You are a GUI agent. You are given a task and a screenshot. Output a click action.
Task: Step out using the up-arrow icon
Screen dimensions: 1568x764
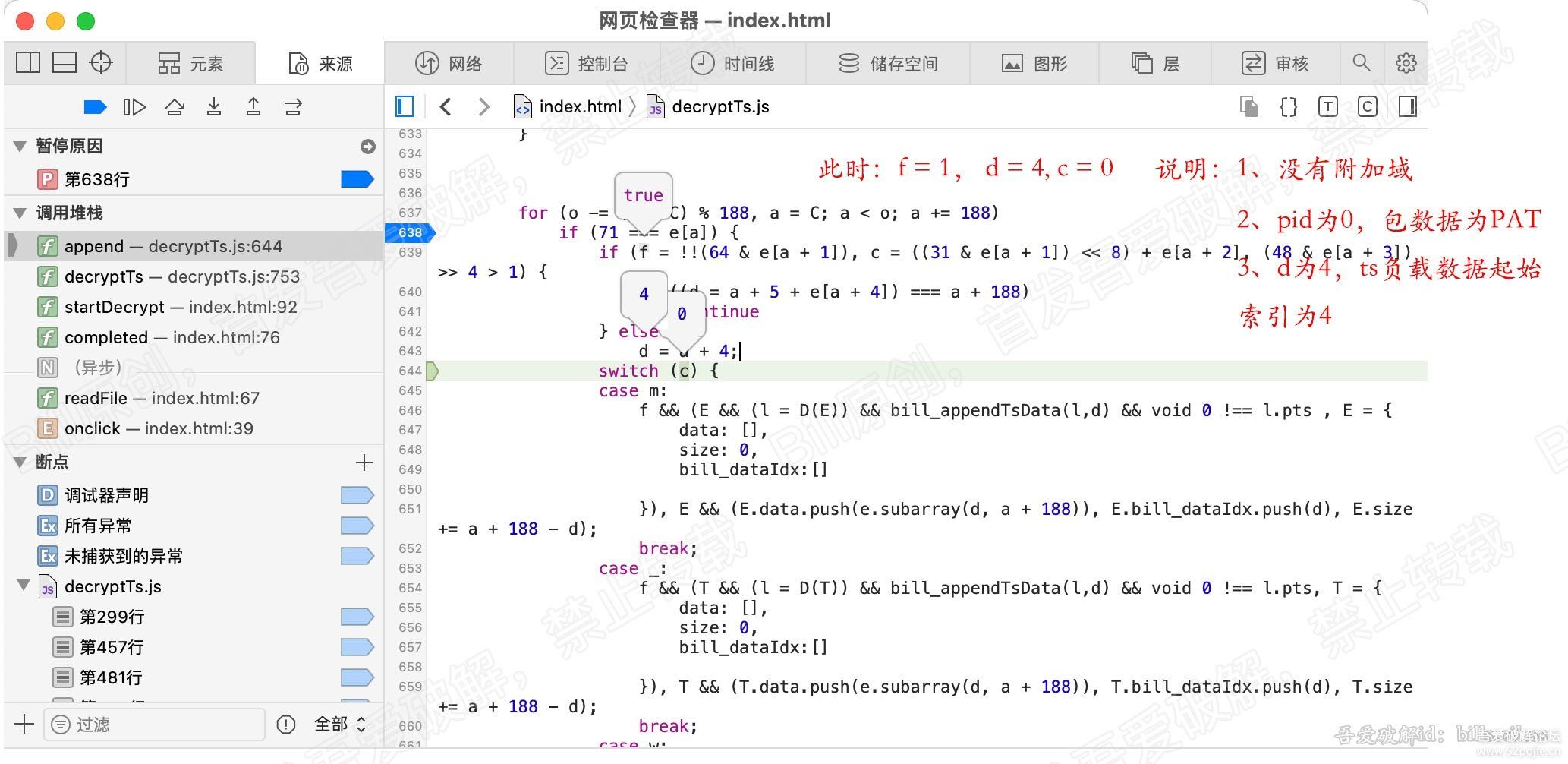(x=253, y=106)
